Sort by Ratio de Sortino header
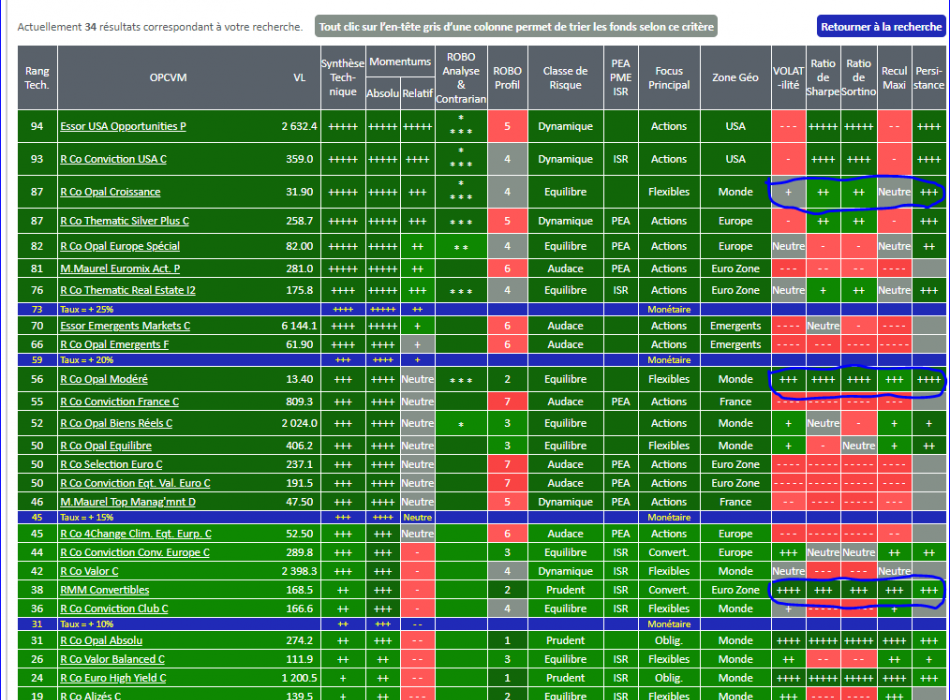This screenshot has height=700, width=950. [x=859, y=78]
